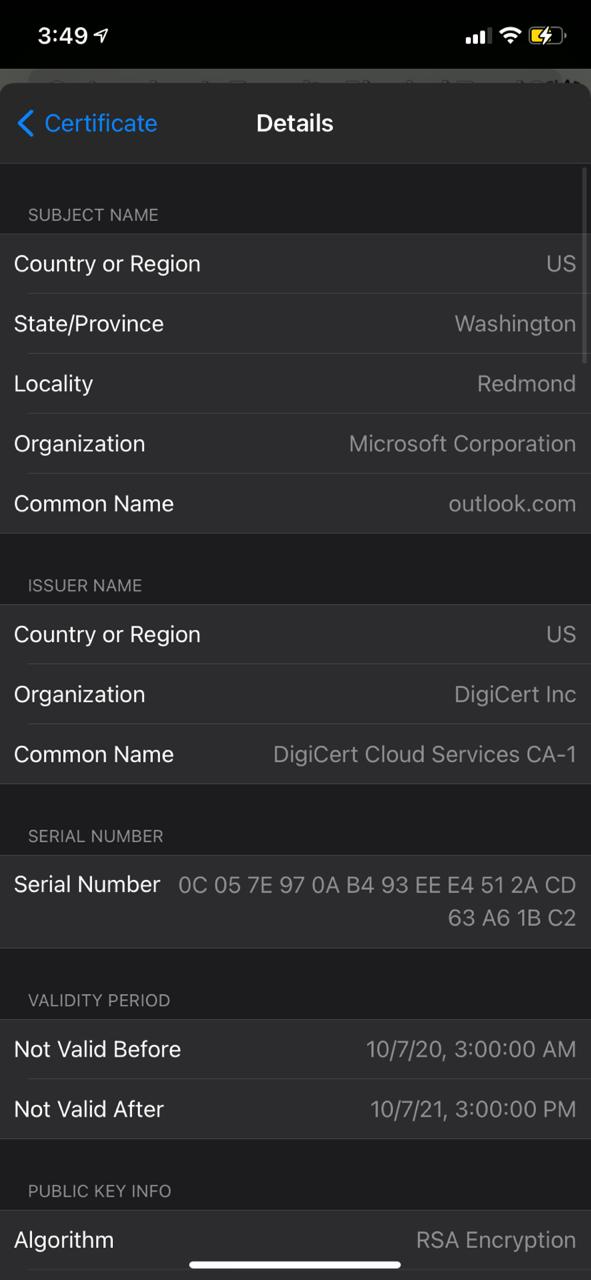Image resolution: width=591 pixels, height=1280 pixels.
Task: Tap the Organization Microsoft Corporation row
Action: pyautogui.click(x=295, y=444)
